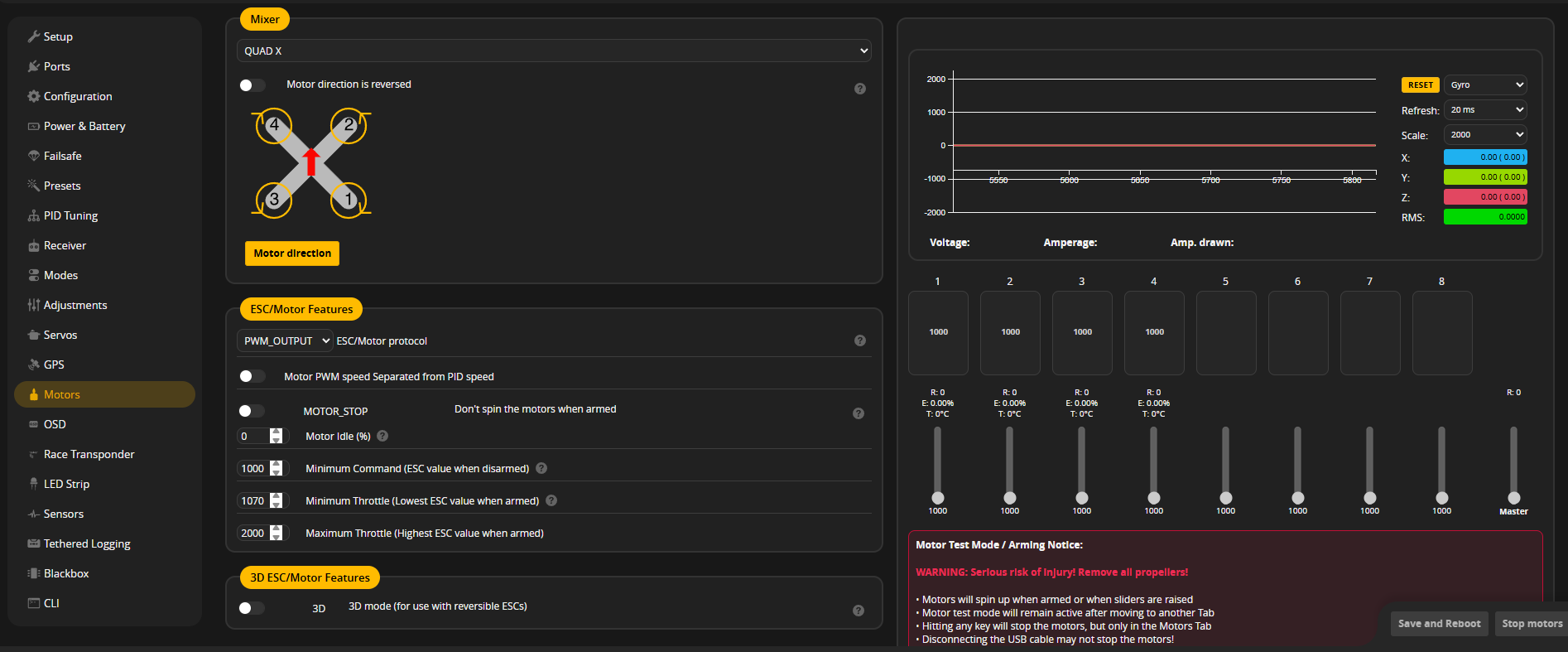The width and height of the screenshot is (1568, 652).
Task: Expand the Refresh rate 20 ms dropdown
Action: [x=1485, y=109]
